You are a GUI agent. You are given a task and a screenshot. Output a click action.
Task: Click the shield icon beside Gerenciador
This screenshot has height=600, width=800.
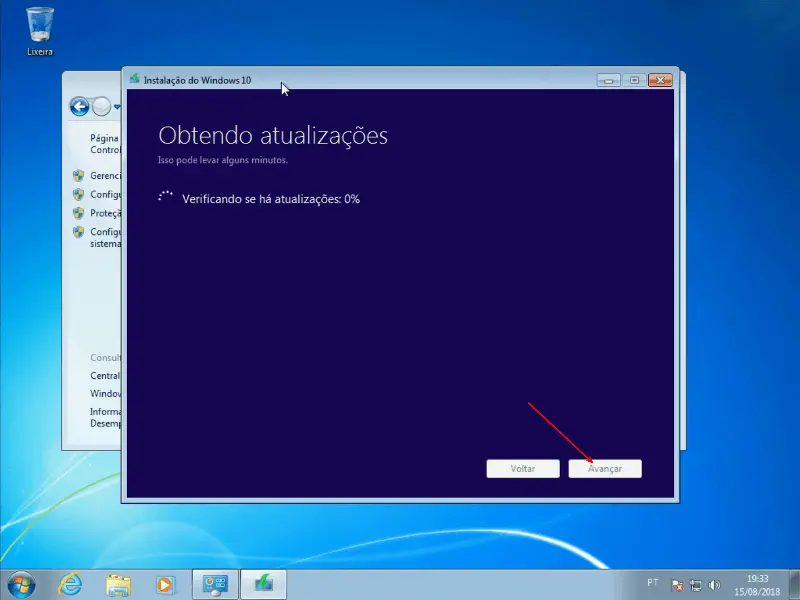pyautogui.click(x=78, y=176)
